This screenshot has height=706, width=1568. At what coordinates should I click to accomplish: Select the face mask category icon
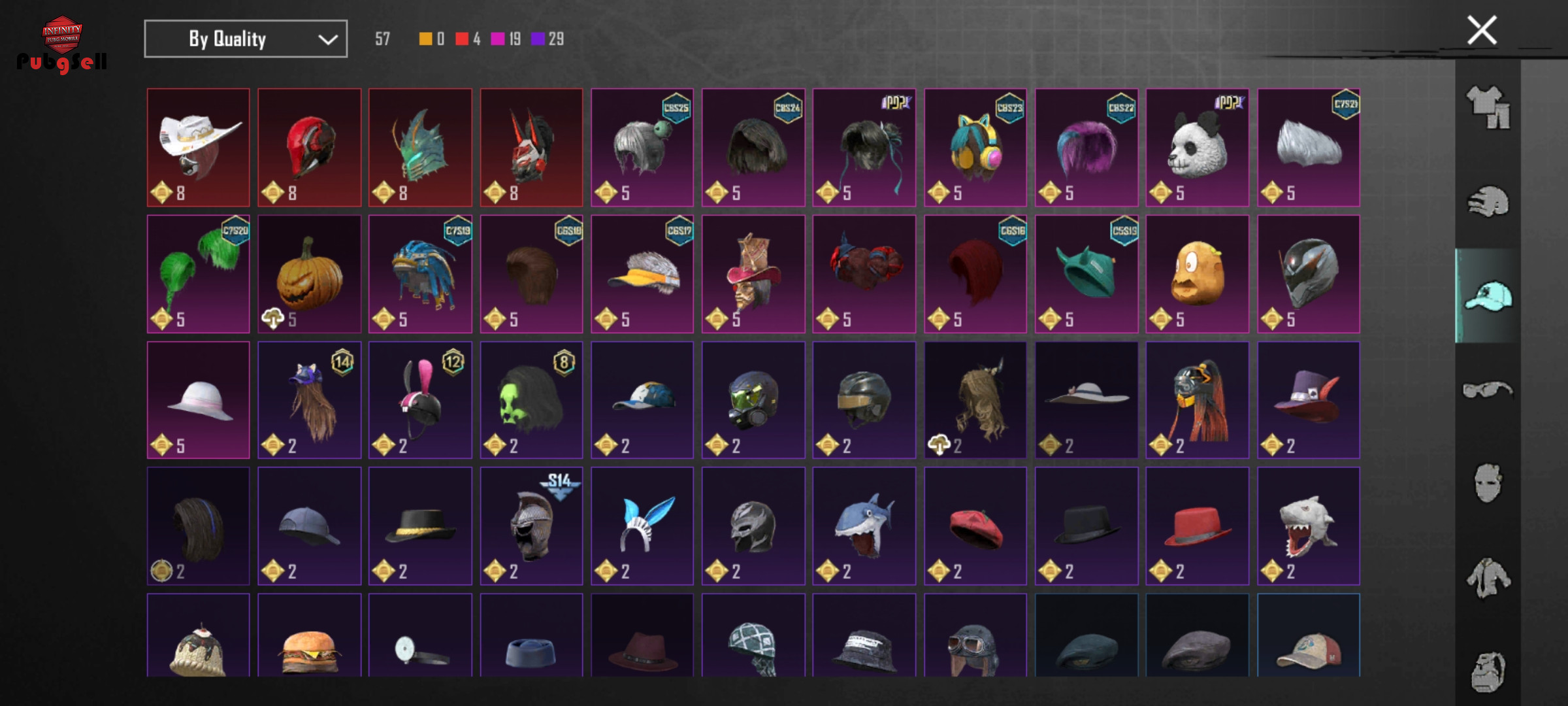pyautogui.click(x=1488, y=483)
